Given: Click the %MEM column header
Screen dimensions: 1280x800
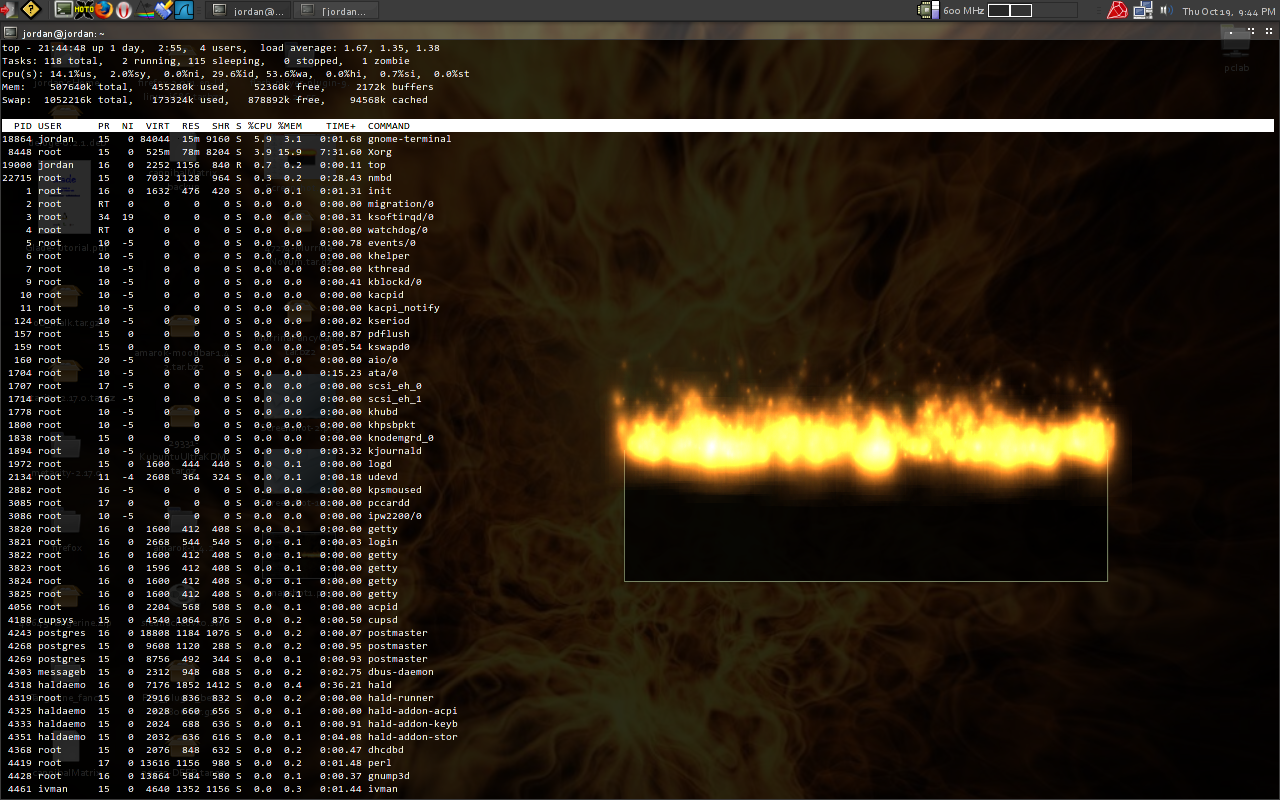Looking at the screenshot, I should 290,126.
